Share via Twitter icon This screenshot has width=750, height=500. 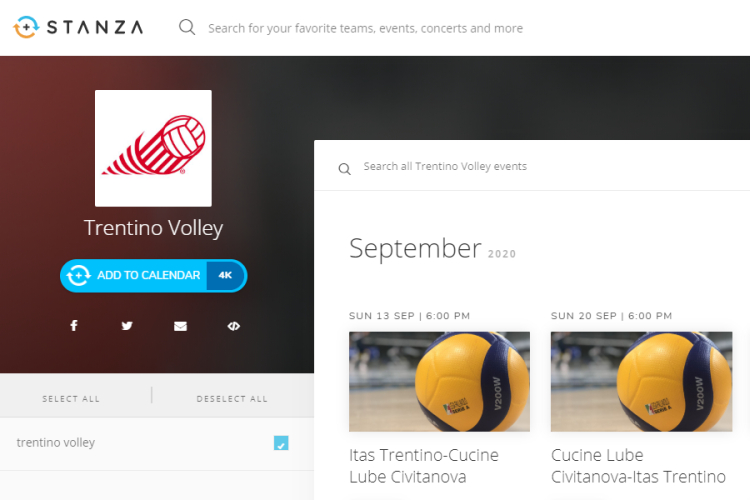(x=127, y=326)
